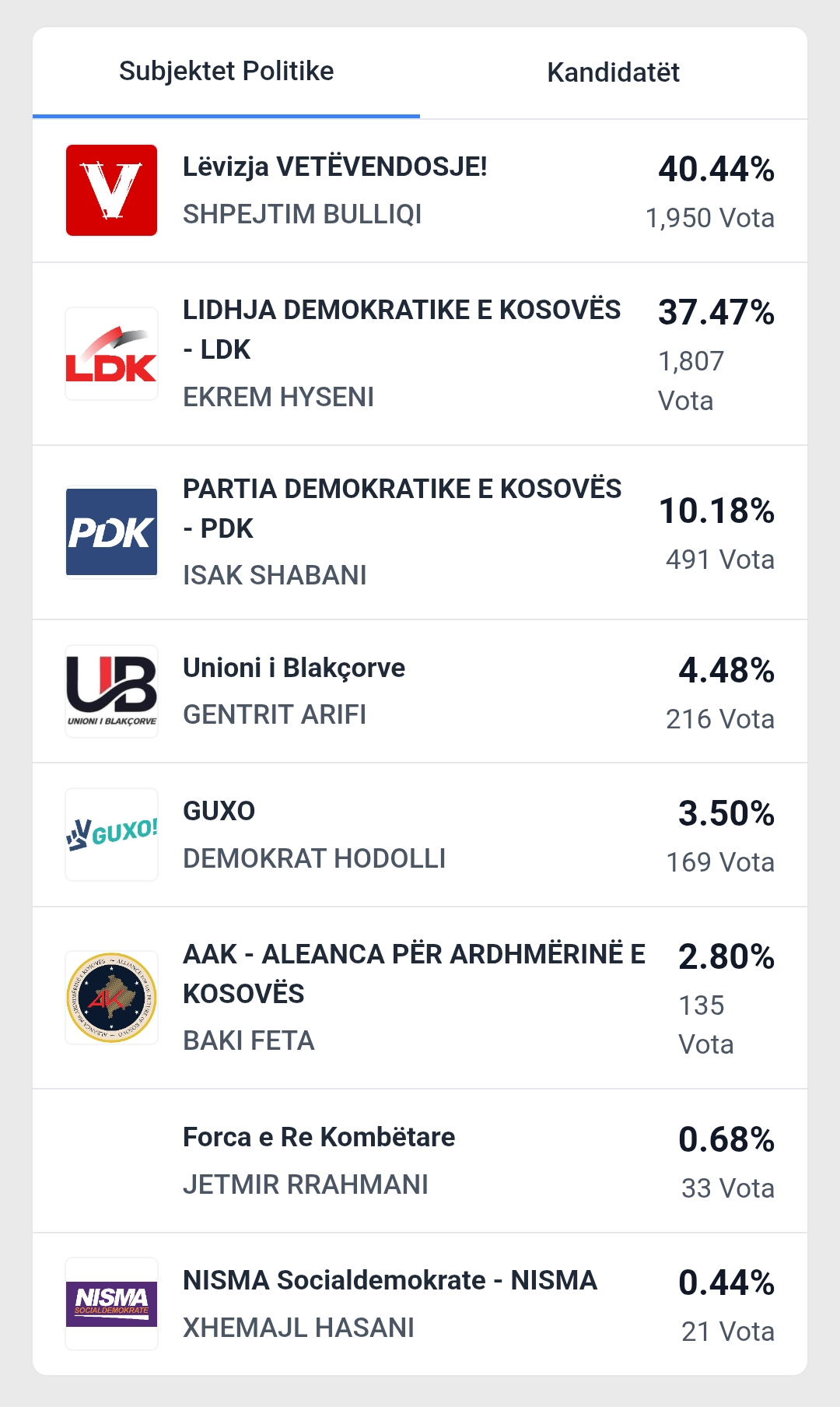
Task: Click the blue PDK party logo
Action: pyautogui.click(x=111, y=532)
